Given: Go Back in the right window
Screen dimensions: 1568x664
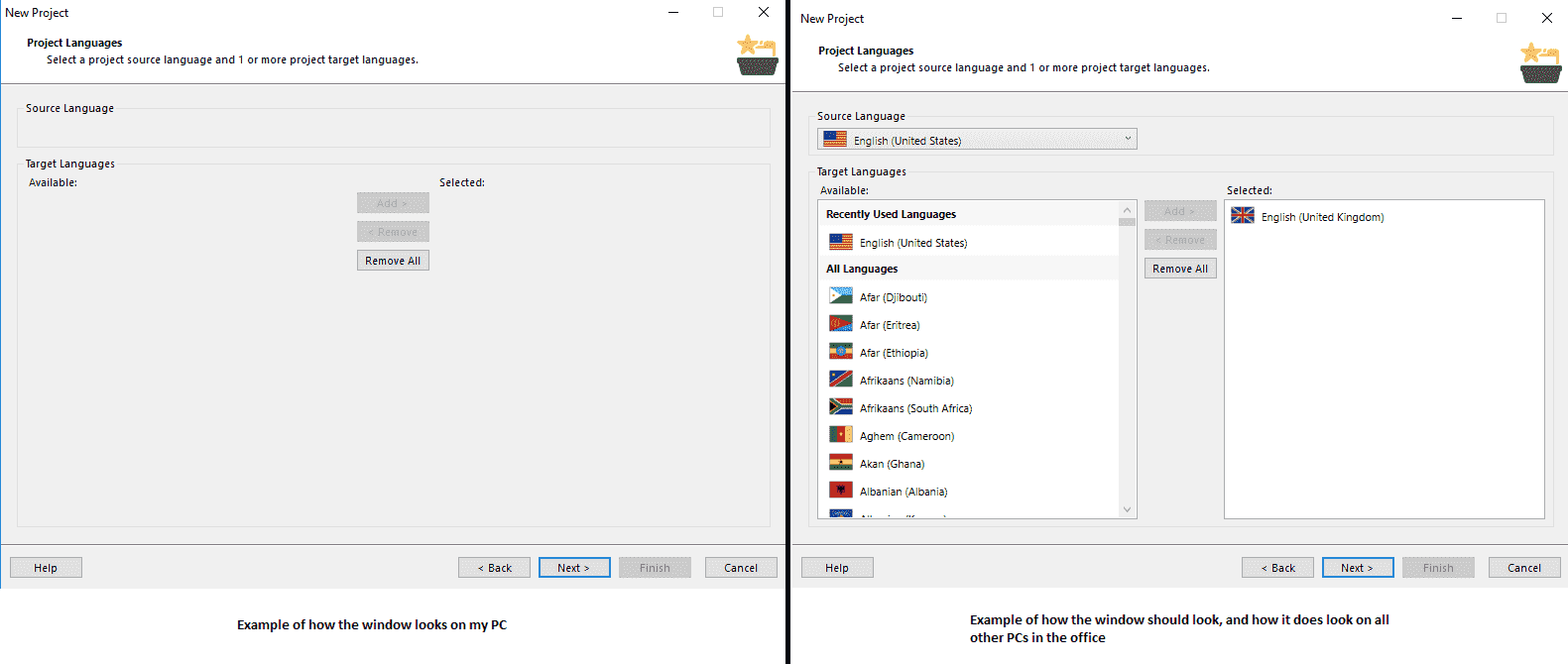Looking at the screenshot, I should (1277, 568).
